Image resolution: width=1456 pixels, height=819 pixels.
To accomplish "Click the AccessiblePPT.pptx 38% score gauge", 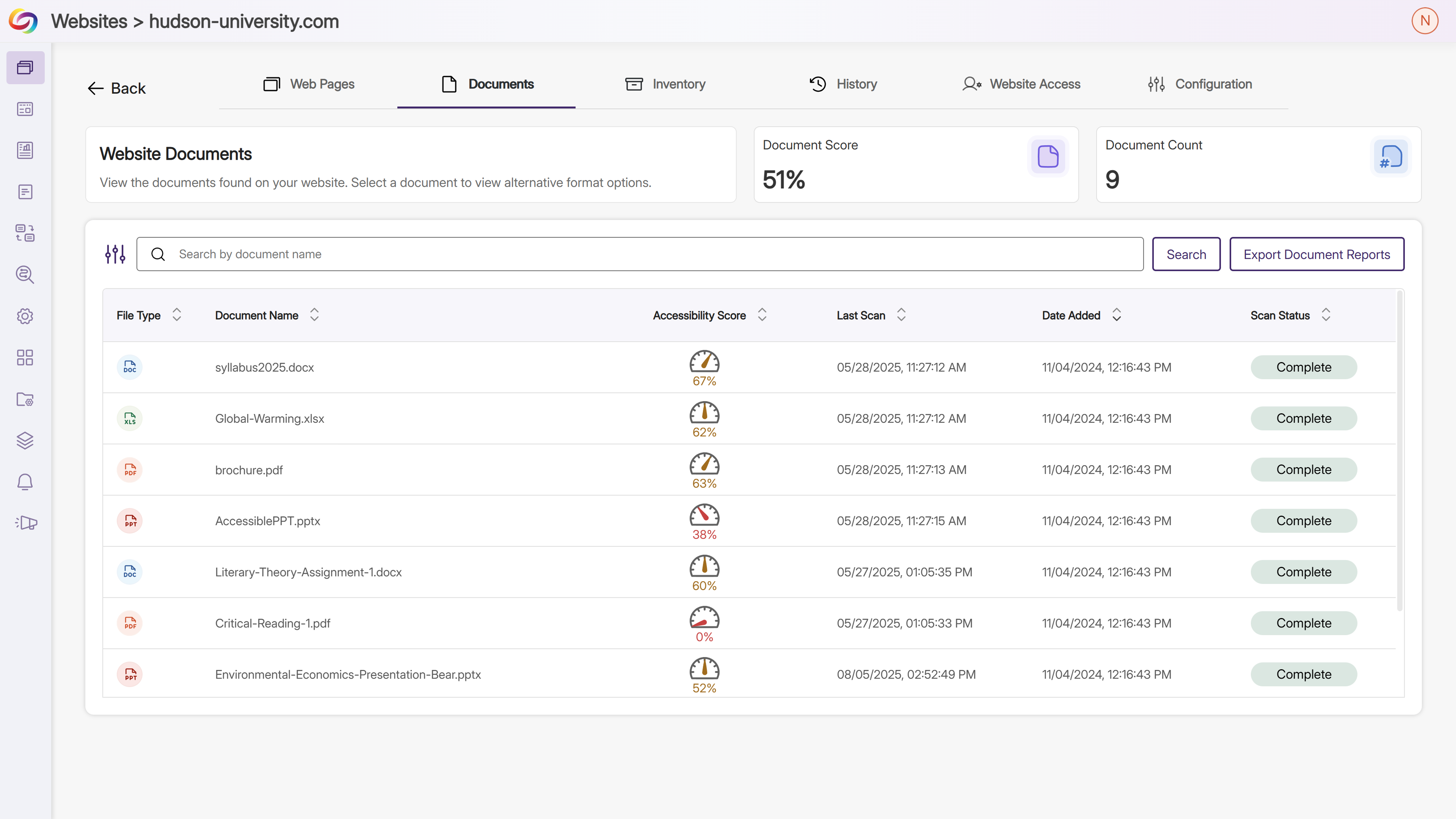I will coord(704,521).
